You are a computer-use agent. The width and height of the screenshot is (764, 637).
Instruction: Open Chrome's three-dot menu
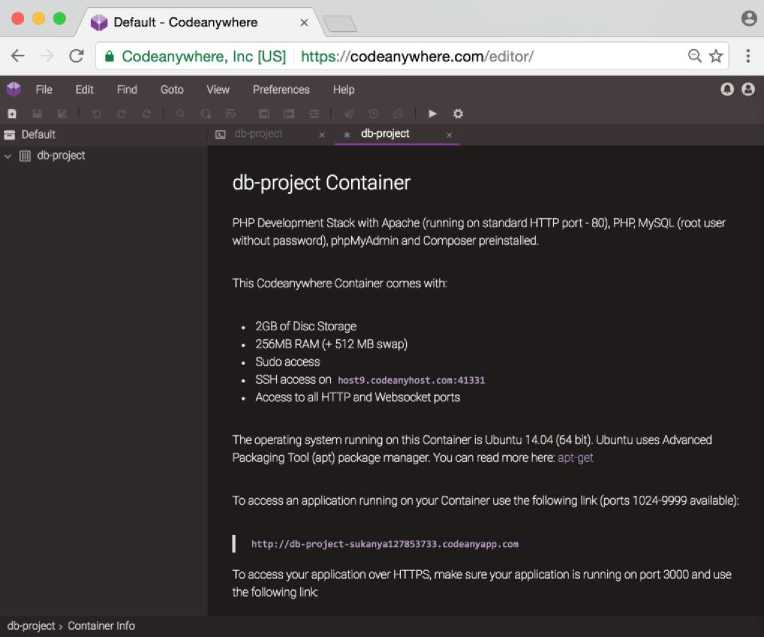point(748,56)
